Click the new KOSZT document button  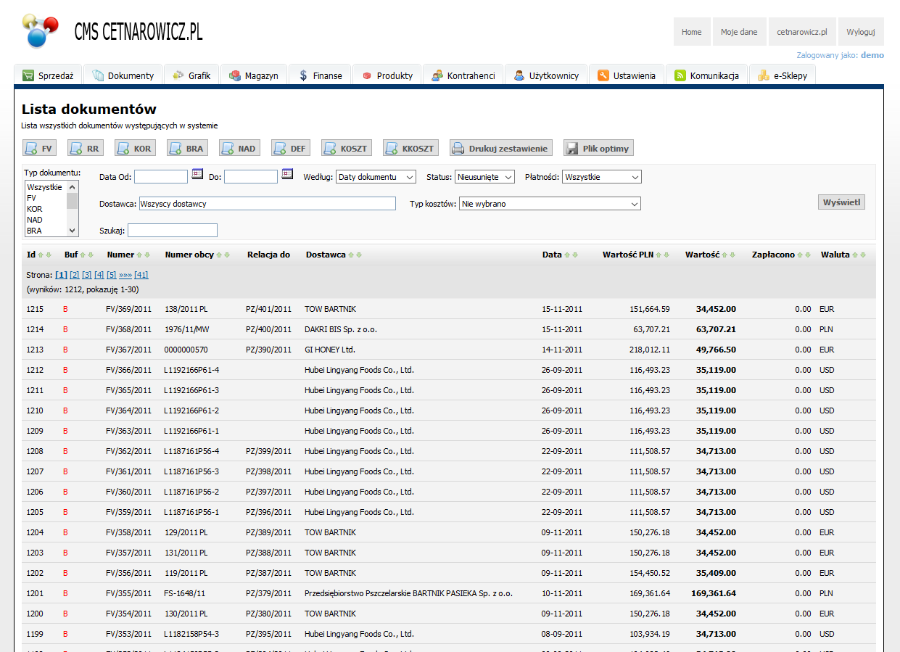point(346,148)
